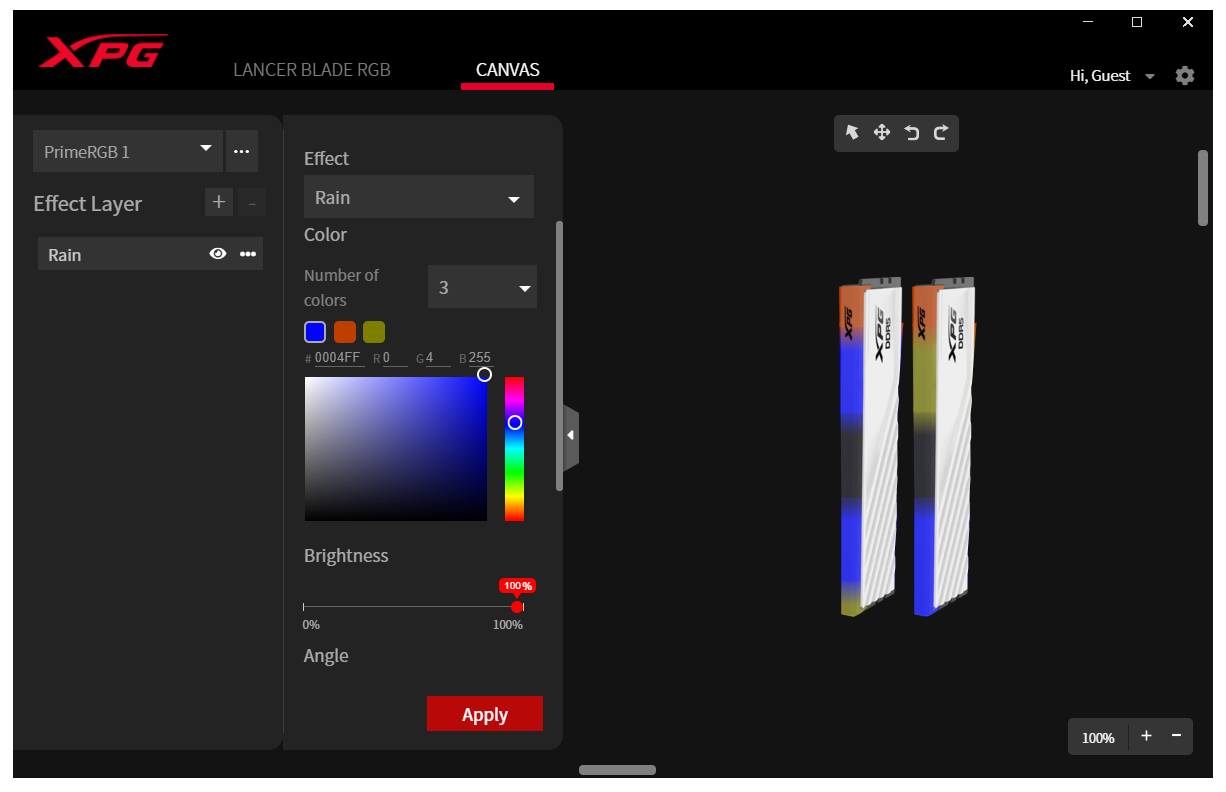Select the arrow pointer tool in canvas toolbar

point(852,133)
